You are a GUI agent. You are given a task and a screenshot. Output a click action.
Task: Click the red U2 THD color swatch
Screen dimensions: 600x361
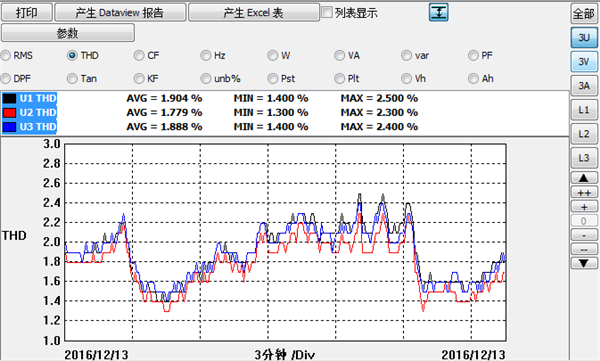(x=9, y=113)
